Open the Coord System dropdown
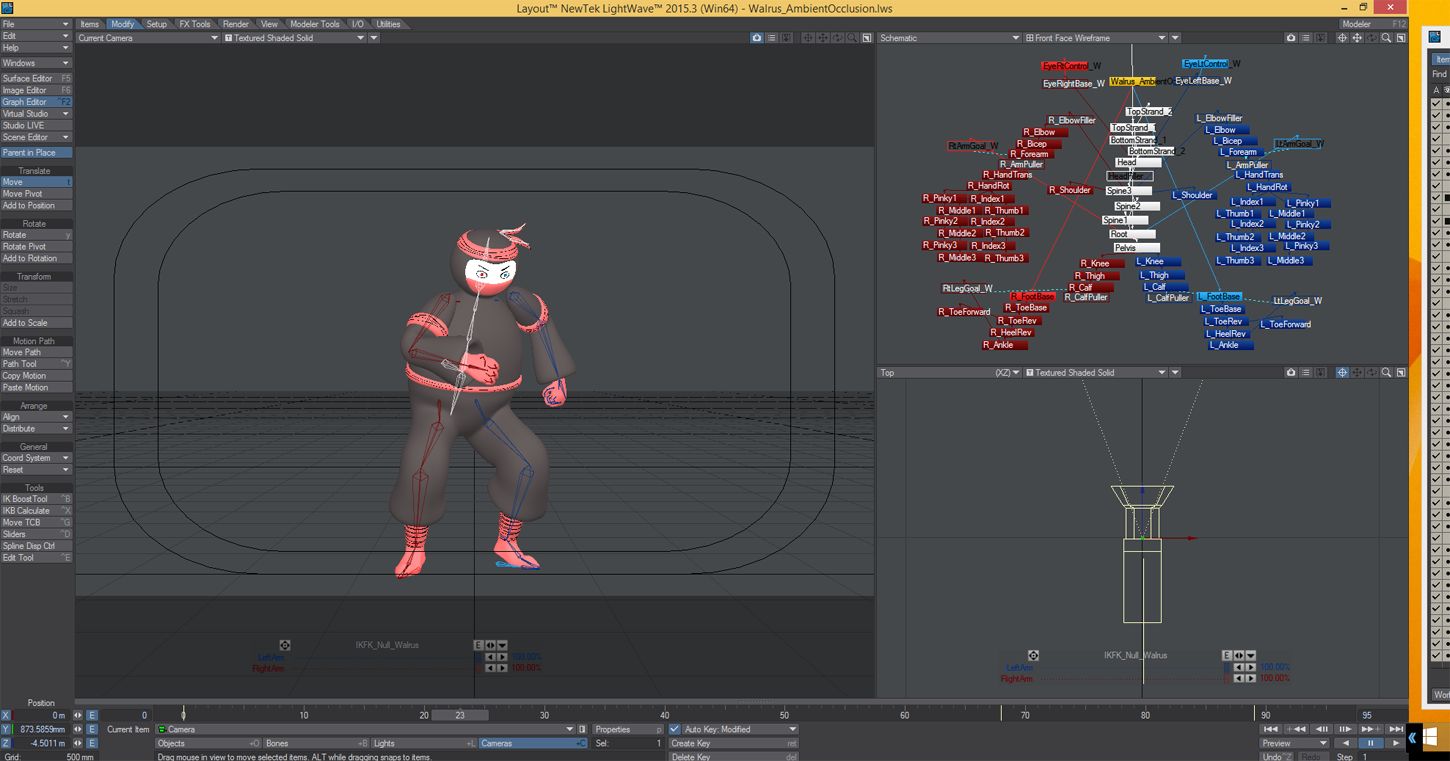 [36, 458]
